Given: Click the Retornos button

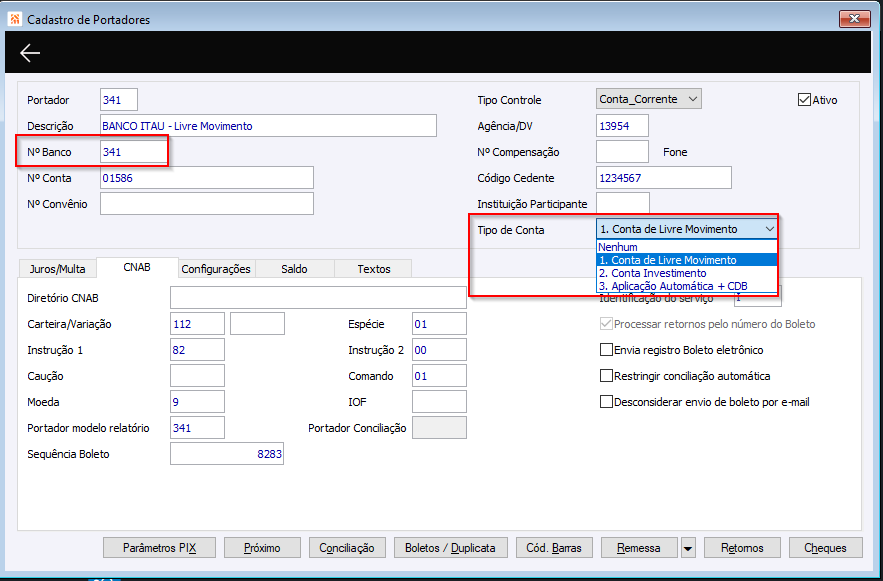Looking at the screenshot, I should (x=742, y=548).
